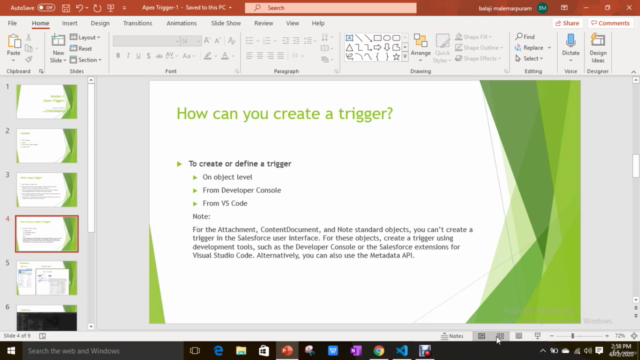Click the Redo/Repeat icon
The height and width of the screenshot is (360, 640).
[97, 8]
